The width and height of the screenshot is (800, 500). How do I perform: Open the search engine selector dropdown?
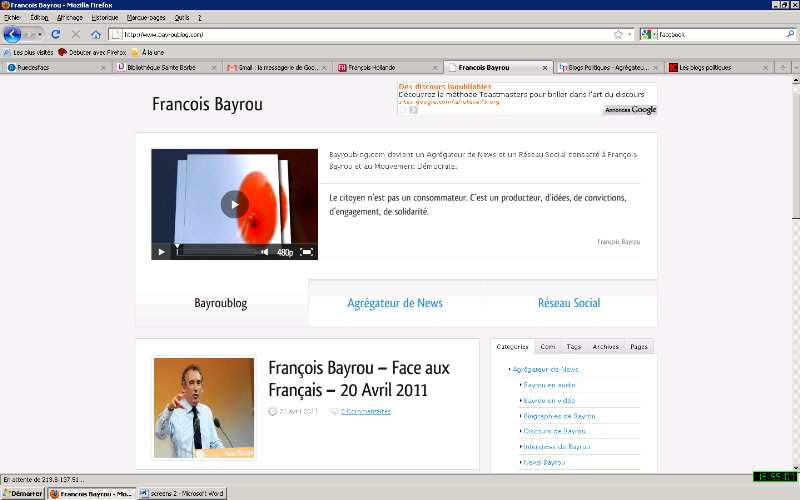click(649, 34)
